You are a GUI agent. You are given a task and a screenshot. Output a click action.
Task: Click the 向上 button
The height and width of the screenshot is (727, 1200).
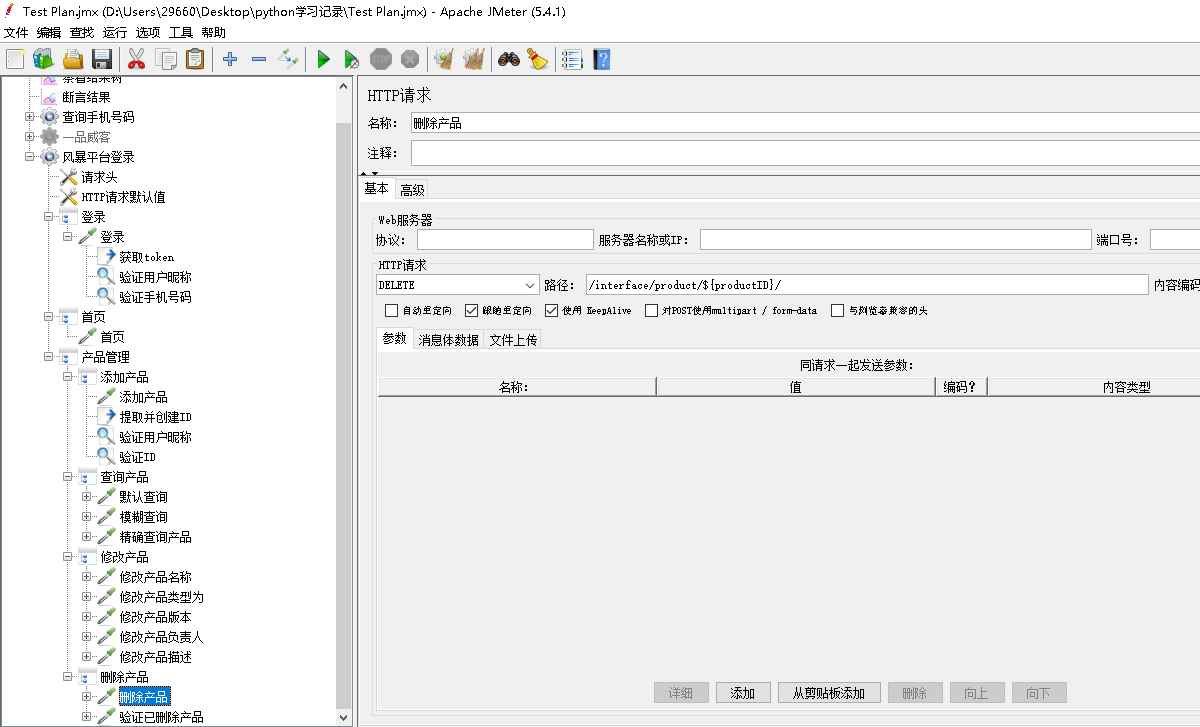click(977, 693)
